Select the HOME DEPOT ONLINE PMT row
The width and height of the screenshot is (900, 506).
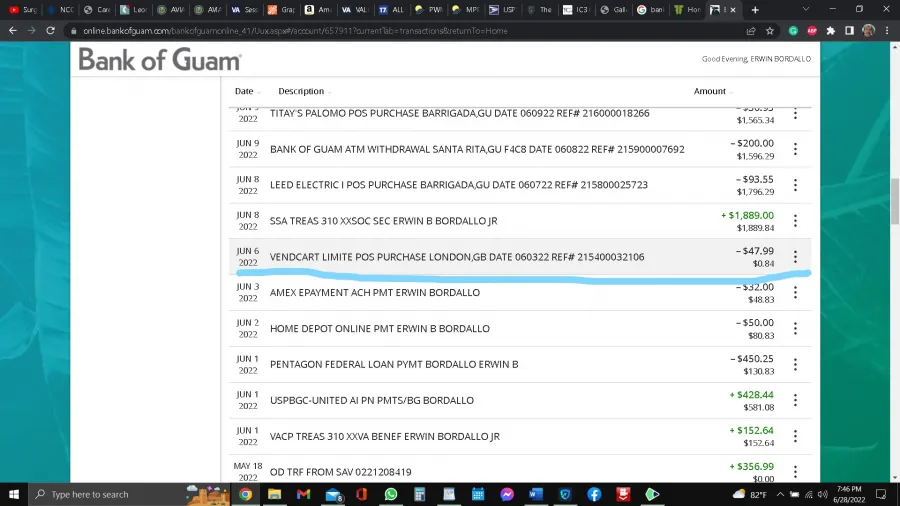tap(520, 328)
